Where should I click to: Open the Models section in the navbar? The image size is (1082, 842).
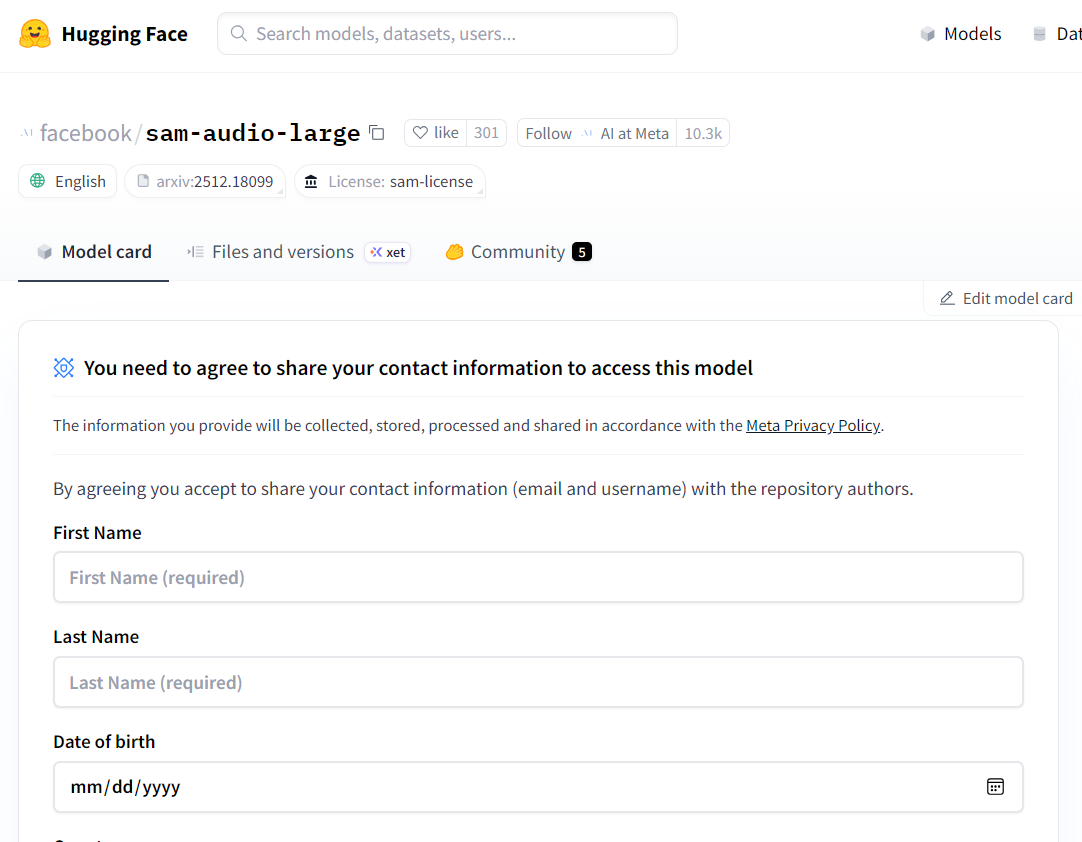[959, 33]
